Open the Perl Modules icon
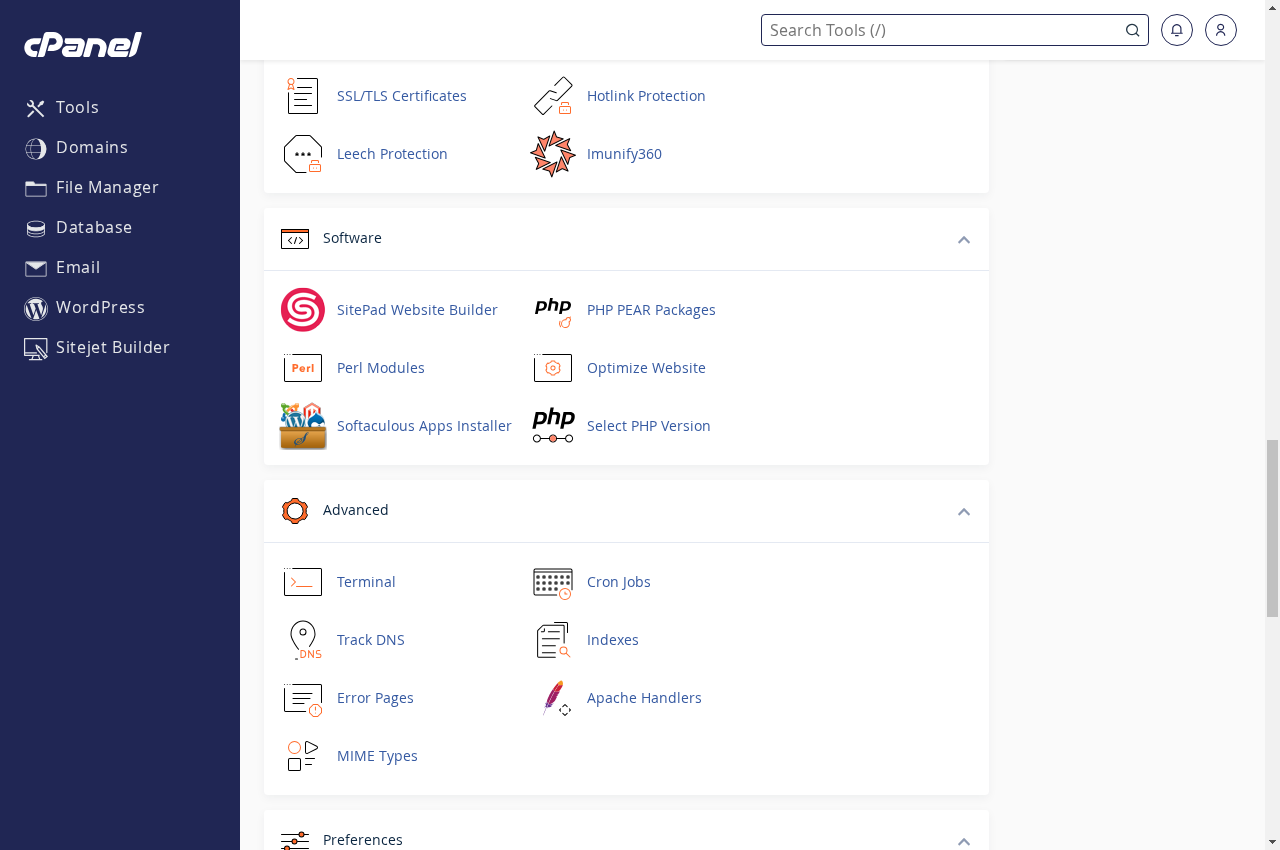Image resolution: width=1280 pixels, height=850 pixels. pyautogui.click(x=303, y=368)
